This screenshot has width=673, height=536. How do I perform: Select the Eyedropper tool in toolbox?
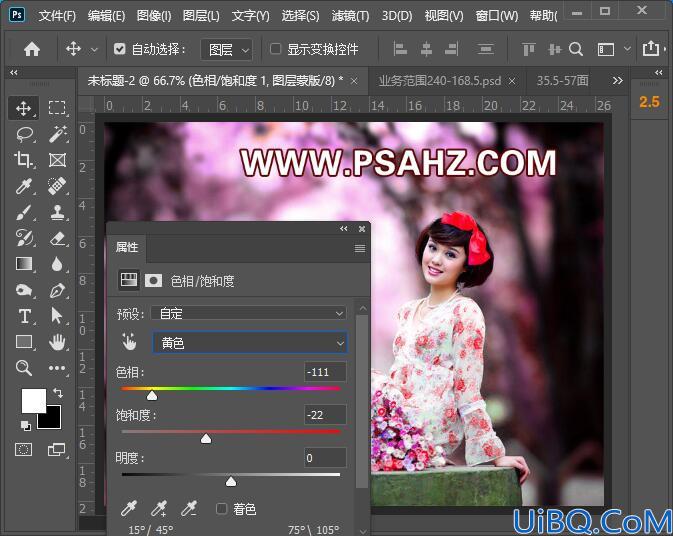[24, 186]
